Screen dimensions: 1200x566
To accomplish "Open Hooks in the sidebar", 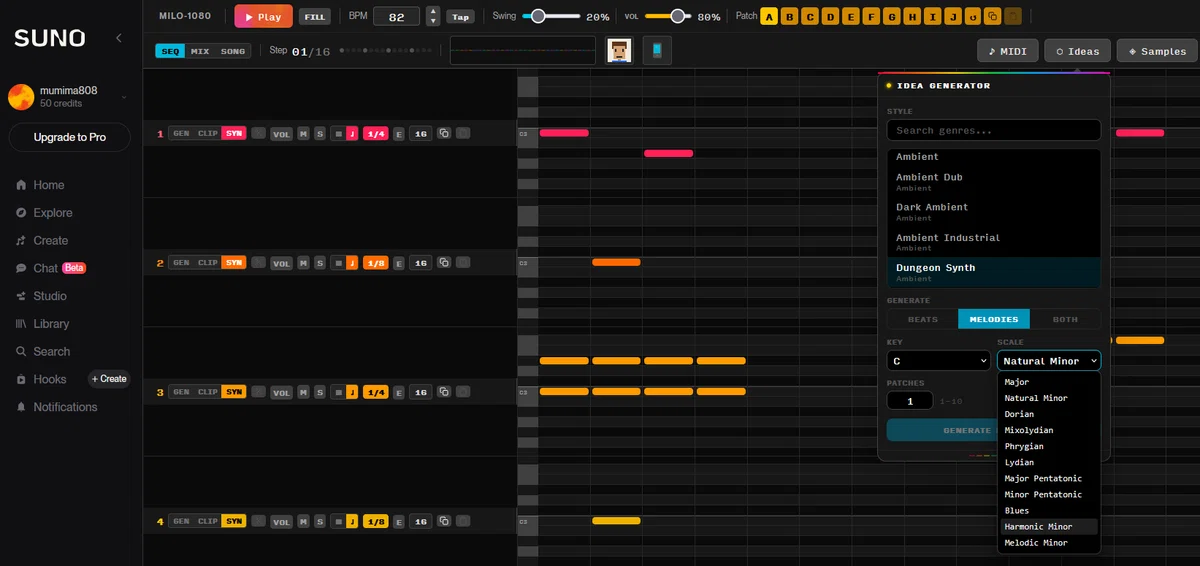I will point(41,379).
